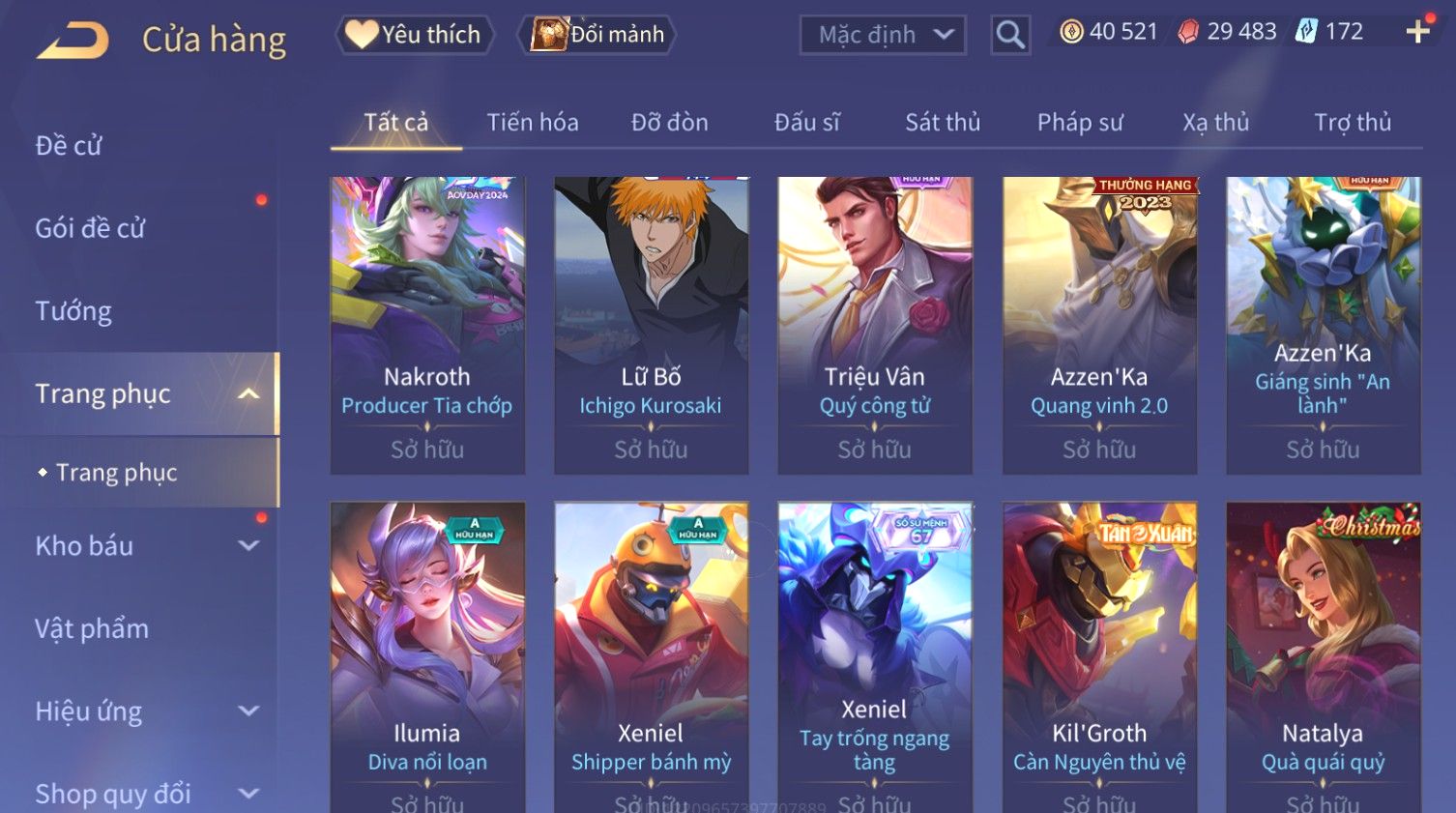This screenshot has width=1456, height=813.
Task: Click the heart icon in Yêu thích
Action: point(362,34)
